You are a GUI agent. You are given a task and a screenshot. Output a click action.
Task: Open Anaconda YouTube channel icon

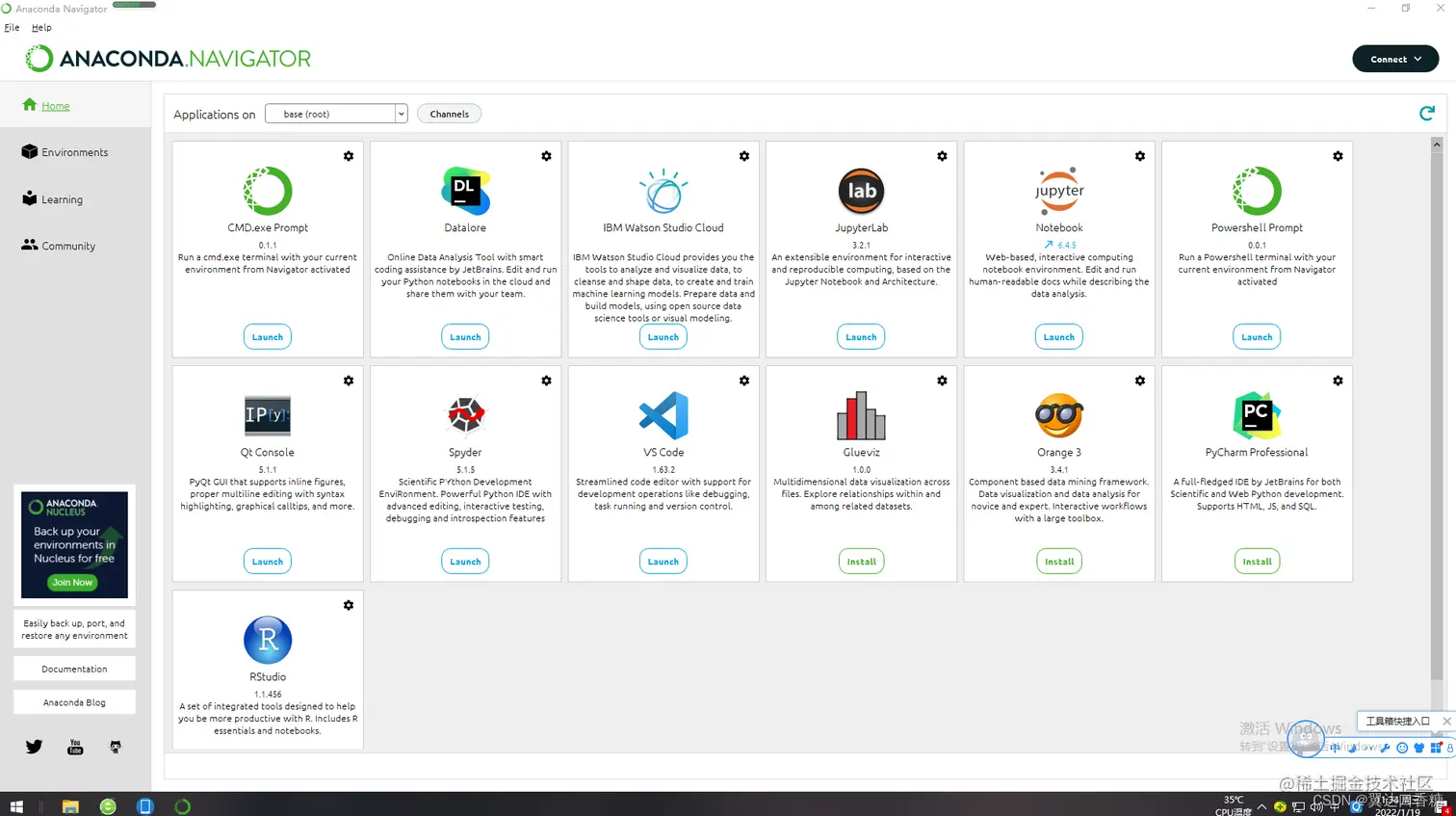[x=75, y=747]
